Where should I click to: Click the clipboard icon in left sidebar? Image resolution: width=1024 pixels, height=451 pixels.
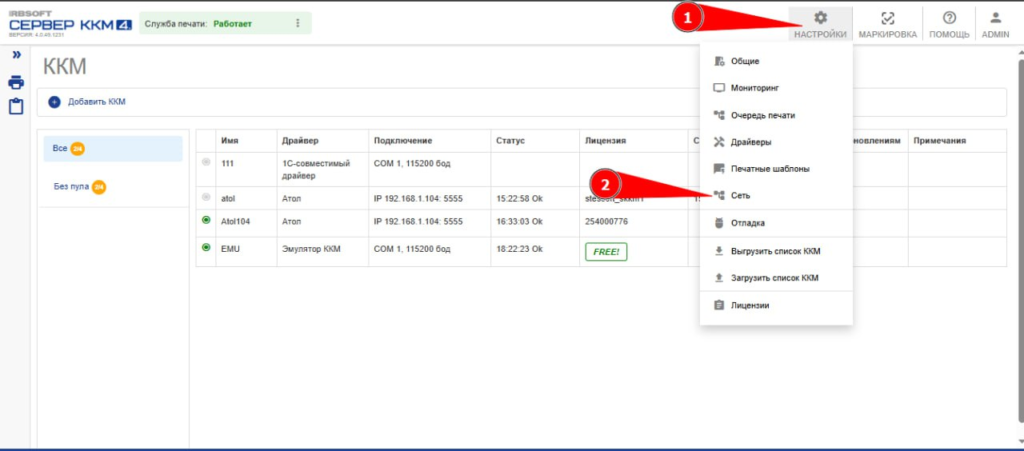16,106
